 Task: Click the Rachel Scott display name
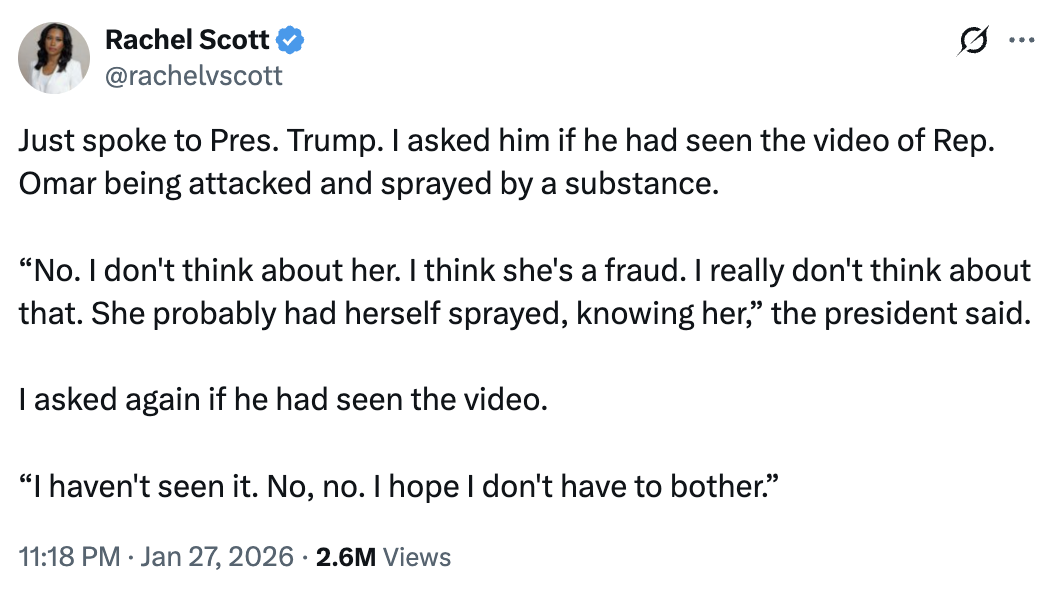point(187,40)
